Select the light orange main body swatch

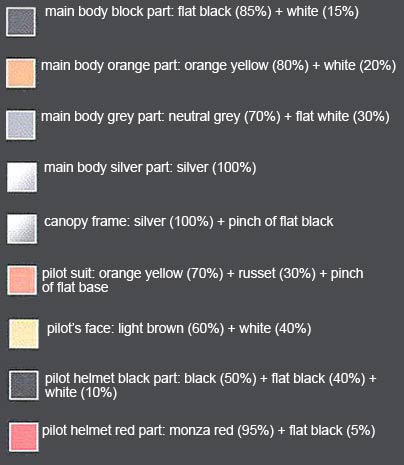click(21, 73)
